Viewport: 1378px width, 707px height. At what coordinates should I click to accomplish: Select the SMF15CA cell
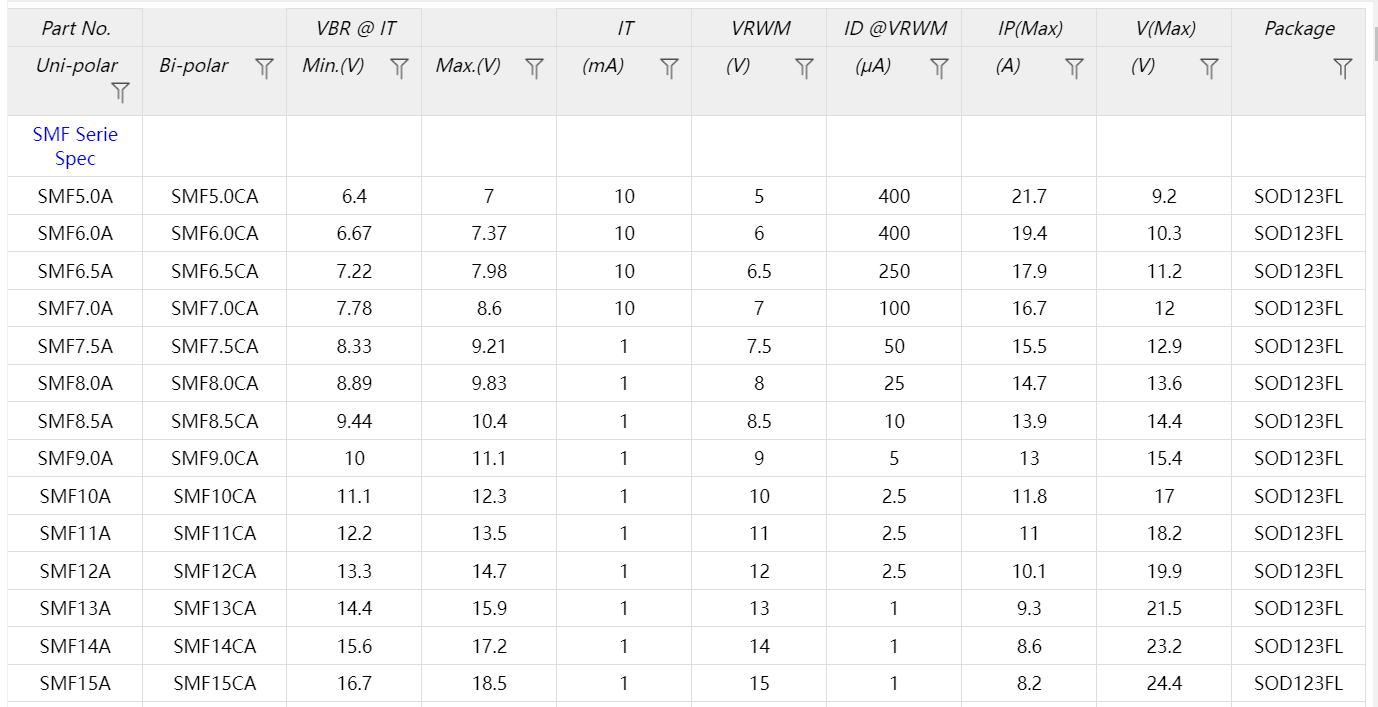coord(214,684)
